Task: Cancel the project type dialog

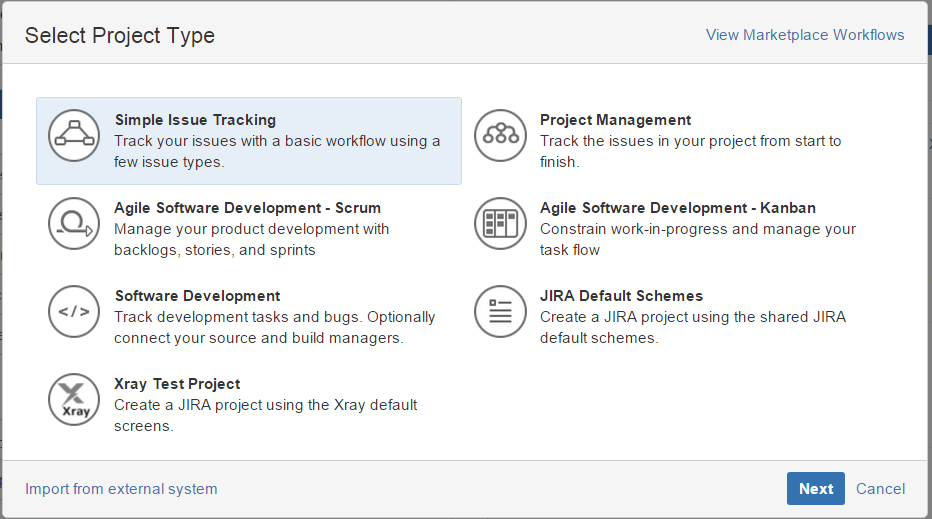Action: pos(880,489)
